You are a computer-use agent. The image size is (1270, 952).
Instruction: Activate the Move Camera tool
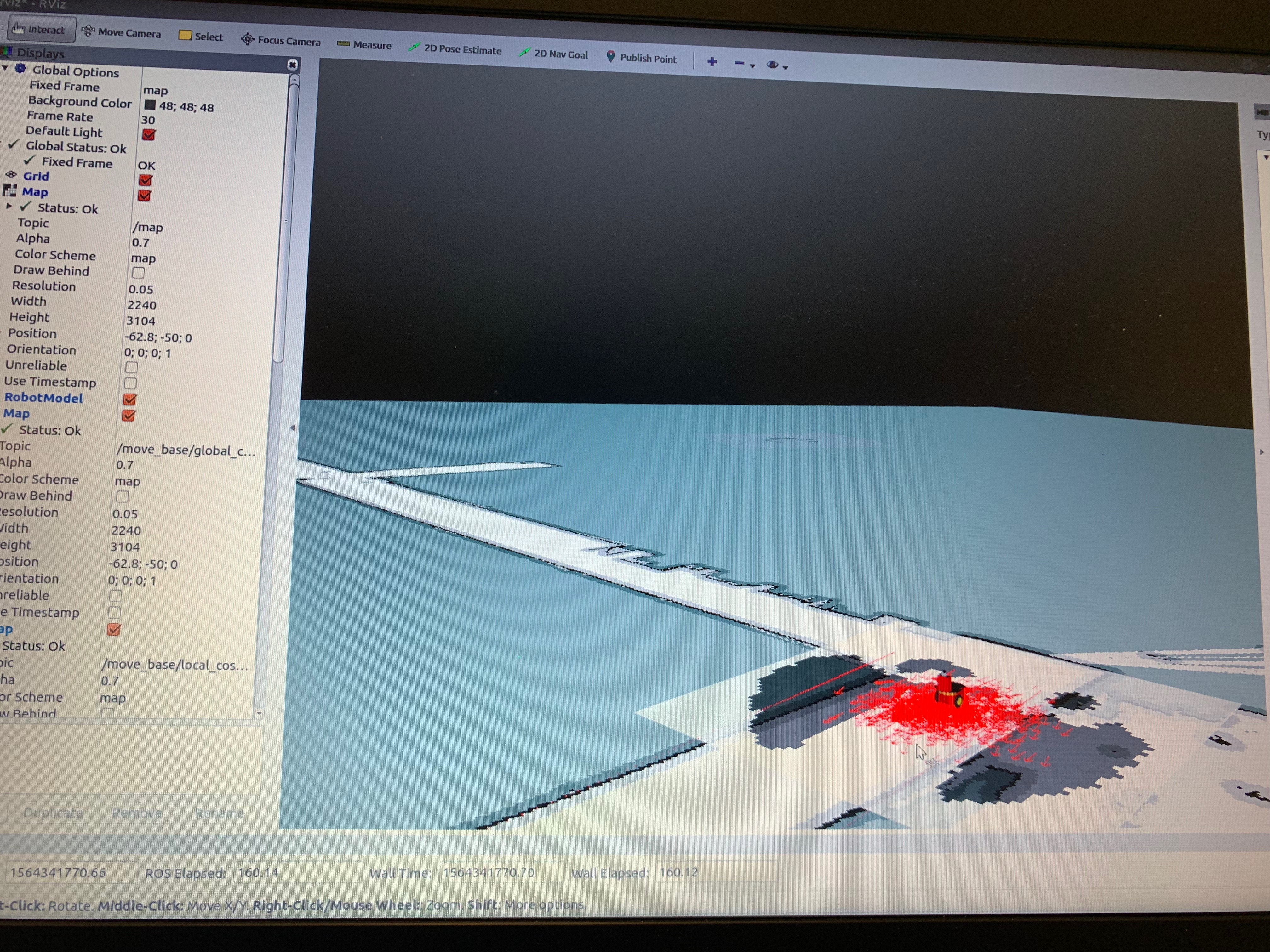point(121,33)
